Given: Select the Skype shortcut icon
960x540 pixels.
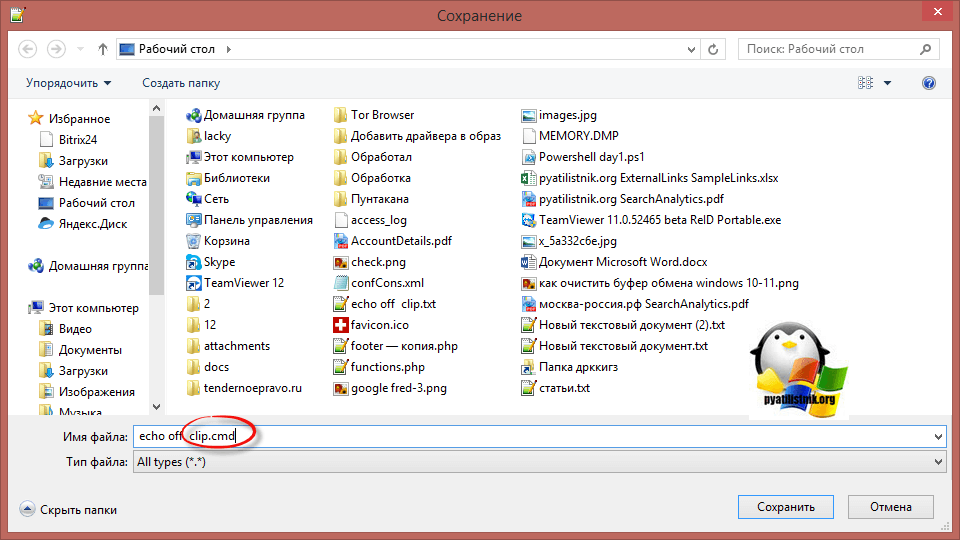Looking at the screenshot, I should (x=194, y=262).
